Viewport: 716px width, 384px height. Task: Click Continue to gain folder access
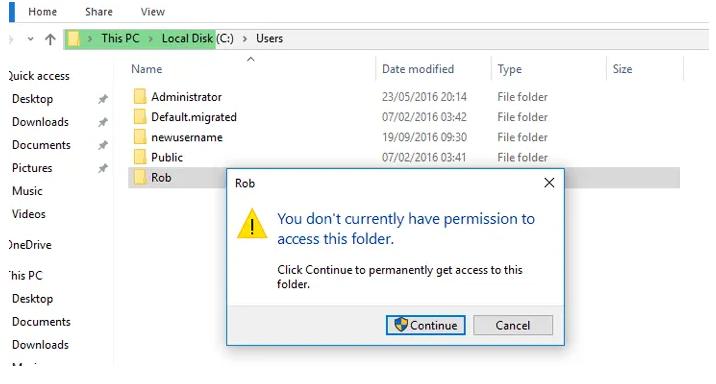(426, 325)
